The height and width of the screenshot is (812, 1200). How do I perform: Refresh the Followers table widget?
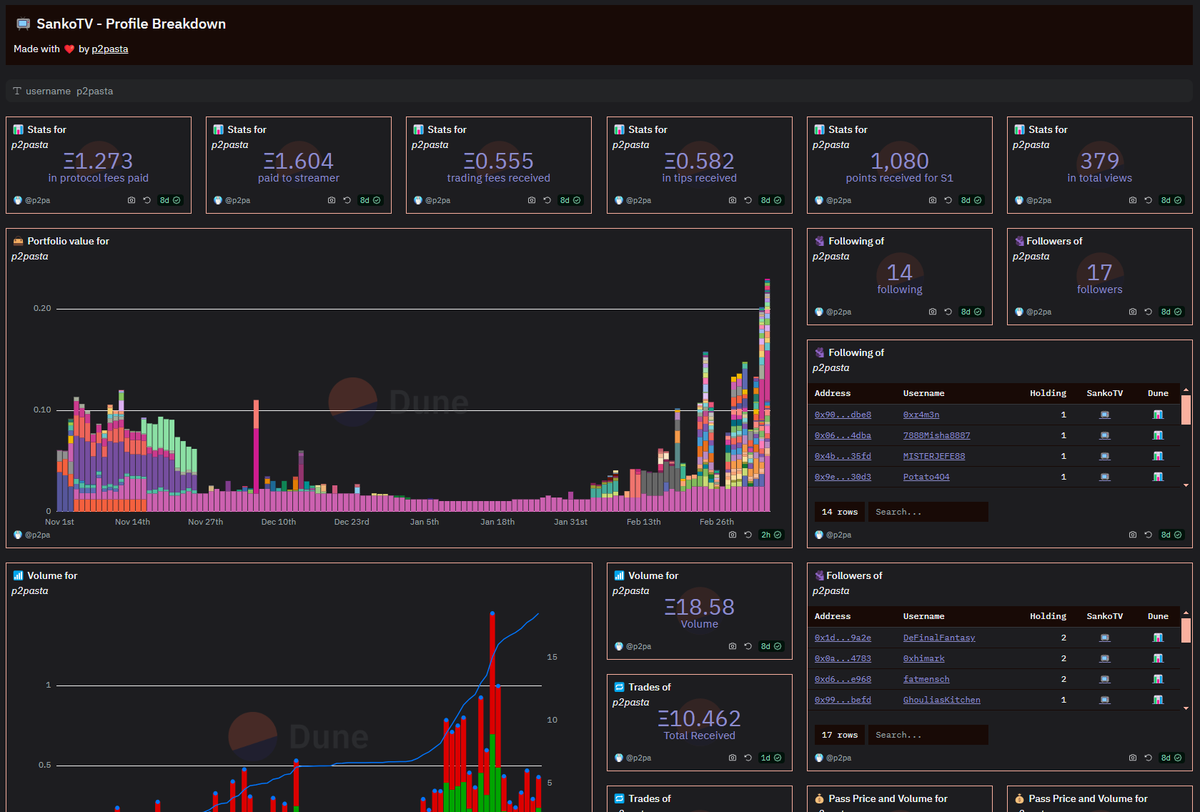point(1148,758)
